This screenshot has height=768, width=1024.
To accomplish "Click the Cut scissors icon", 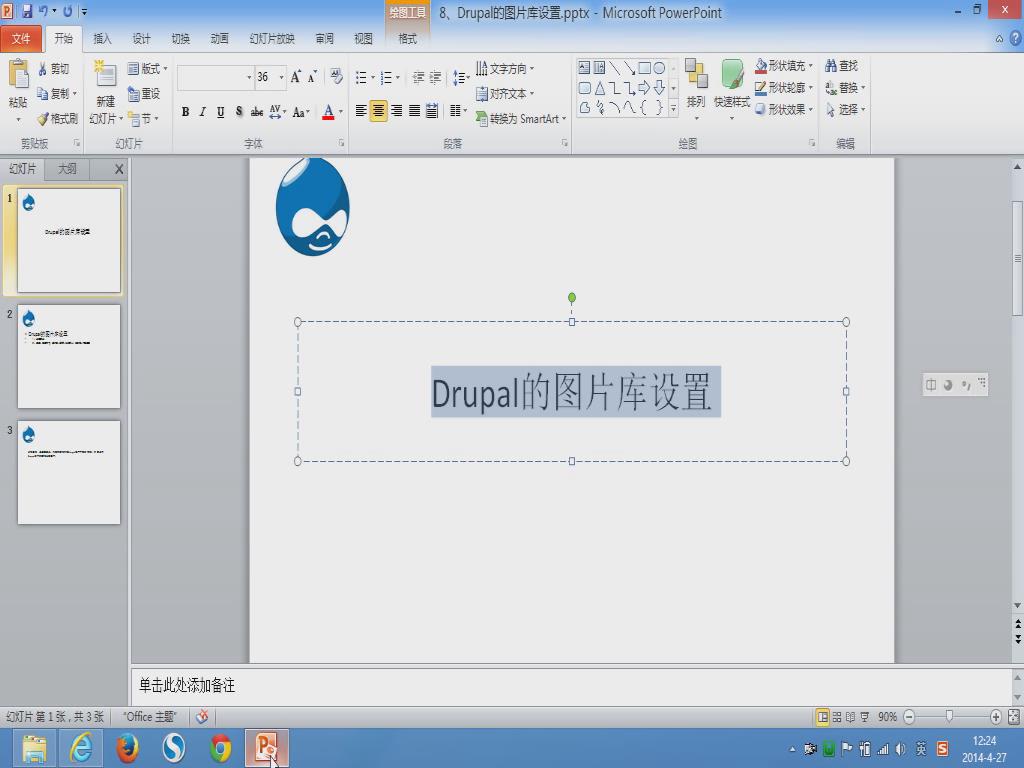I will click(42, 69).
